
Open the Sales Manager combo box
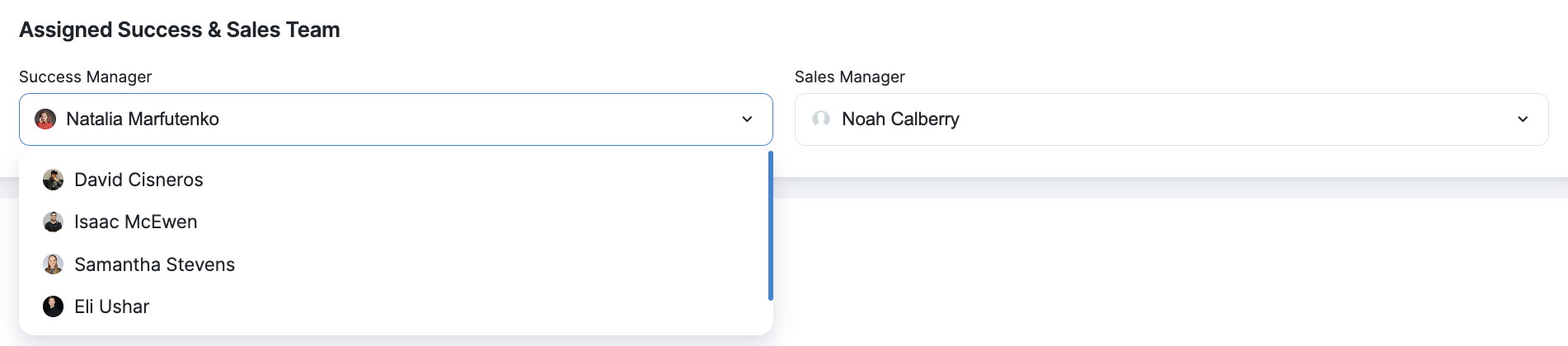(1171, 119)
